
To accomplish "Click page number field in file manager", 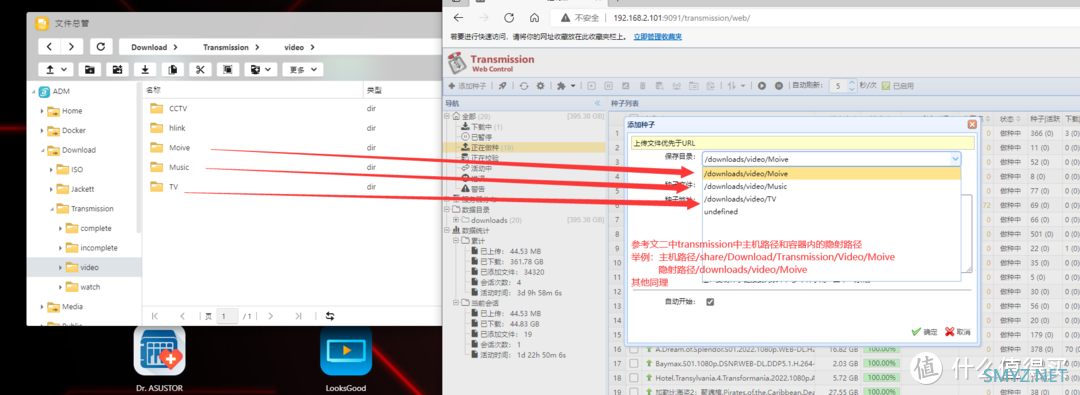I will point(227,316).
